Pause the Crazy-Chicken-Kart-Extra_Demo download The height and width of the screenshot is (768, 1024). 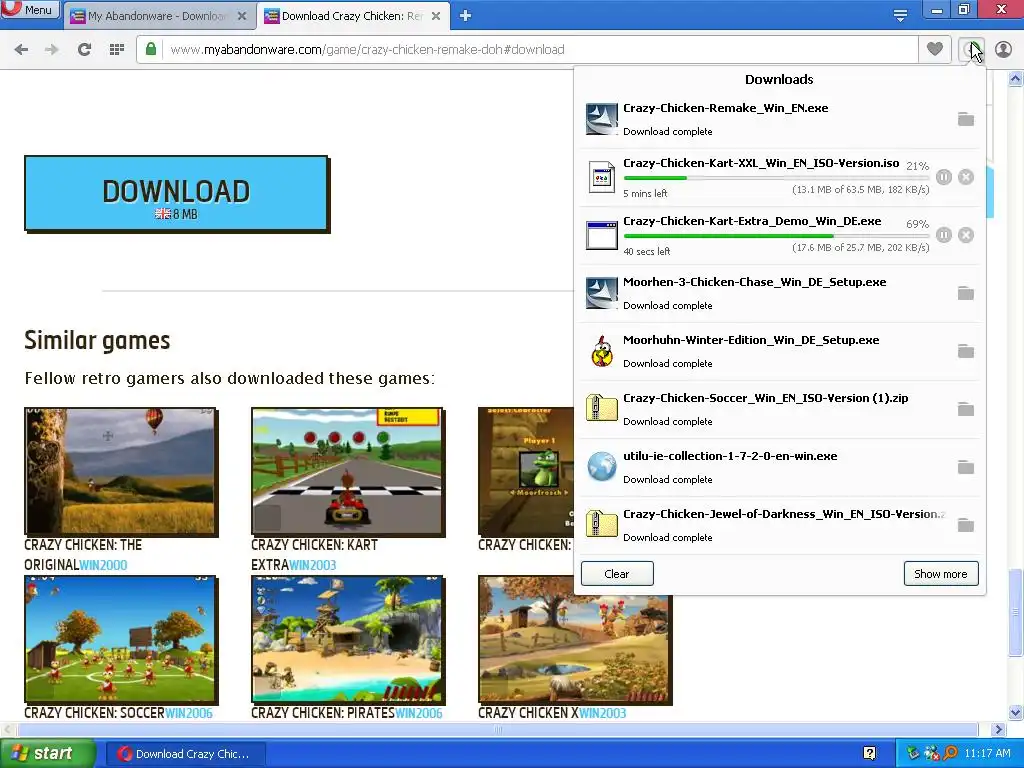coord(944,235)
